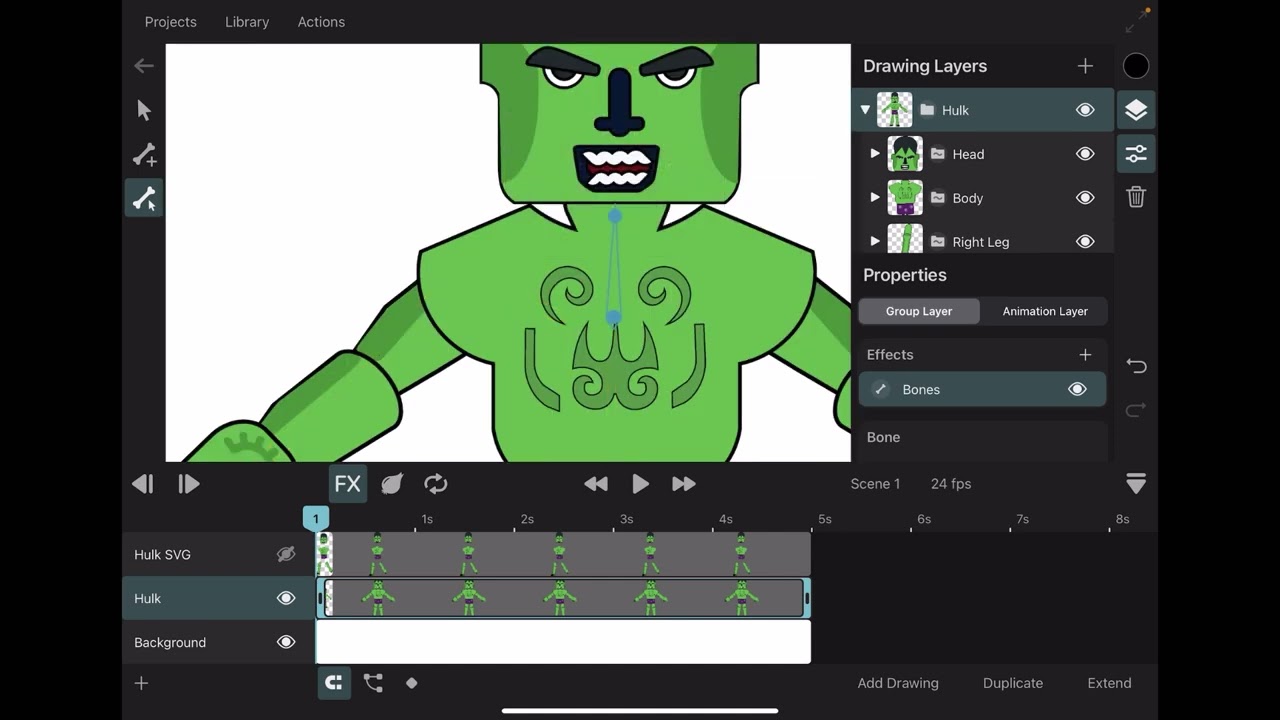Hide the Hulk group layer
The width and height of the screenshot is (1280, 720).
[x=1085, y=110]
